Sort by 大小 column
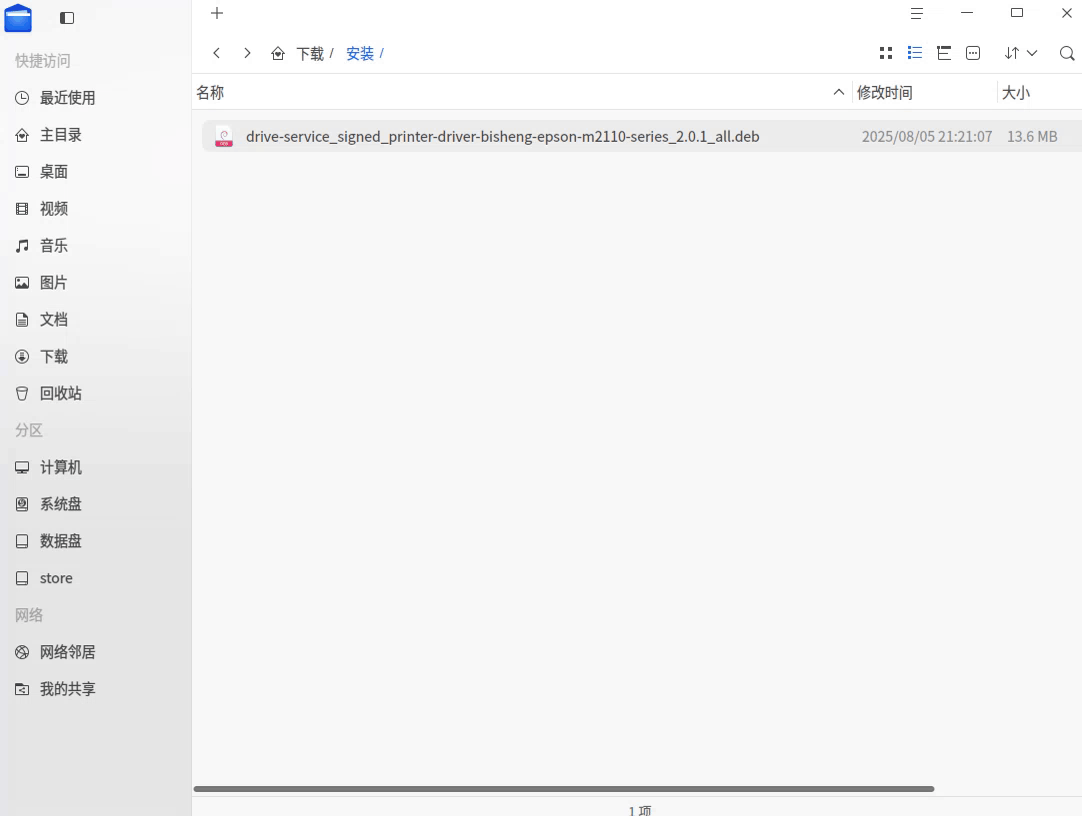1082x816 pixels. click(1016, 92)
